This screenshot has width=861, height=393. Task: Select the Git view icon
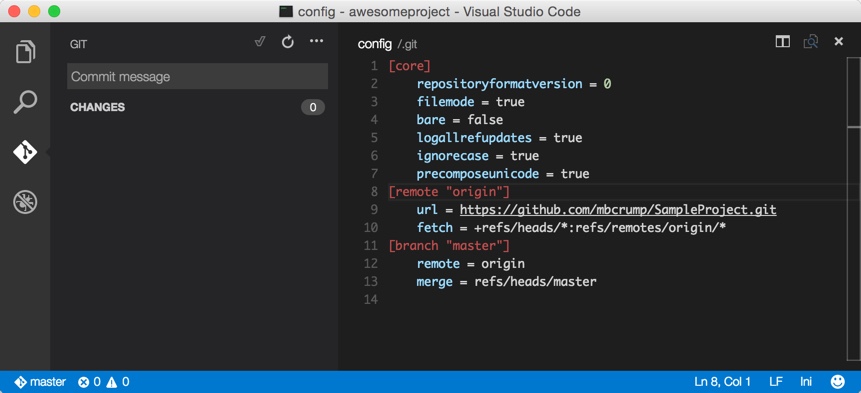[x=25, y=152]
